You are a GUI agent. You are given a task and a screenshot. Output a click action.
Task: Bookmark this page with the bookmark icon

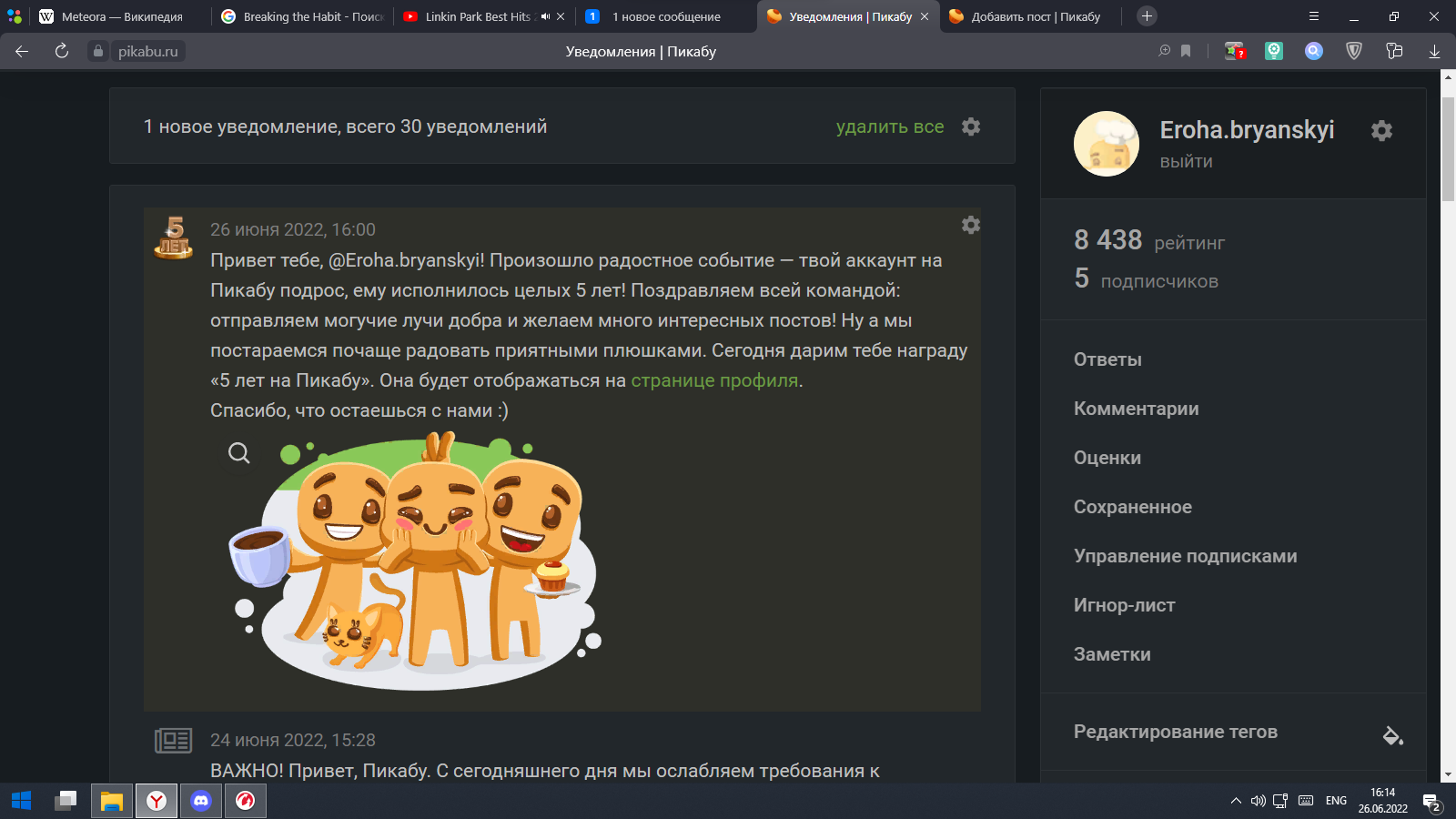pyautogui.click(x=1186, y=51)
